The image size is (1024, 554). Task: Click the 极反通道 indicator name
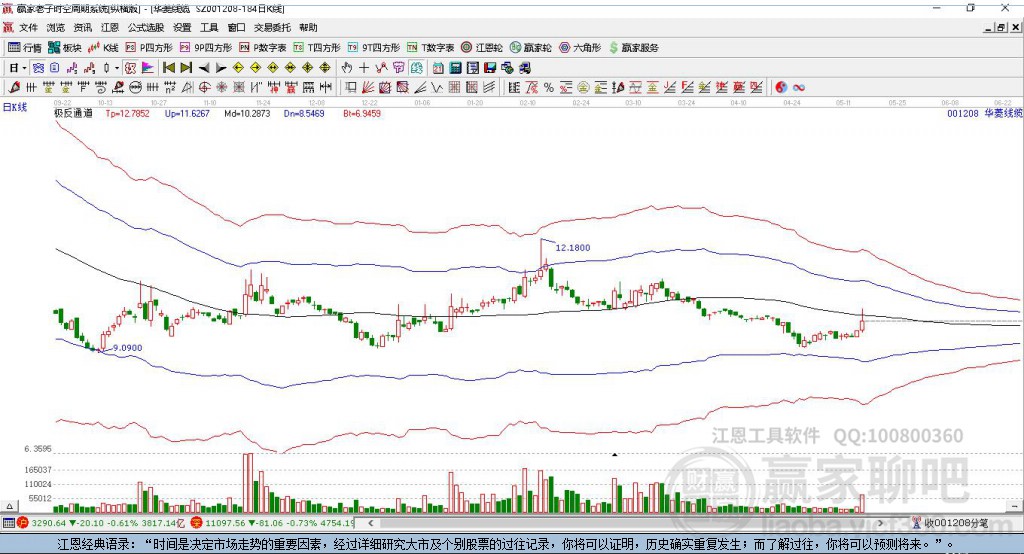[73, 113]
